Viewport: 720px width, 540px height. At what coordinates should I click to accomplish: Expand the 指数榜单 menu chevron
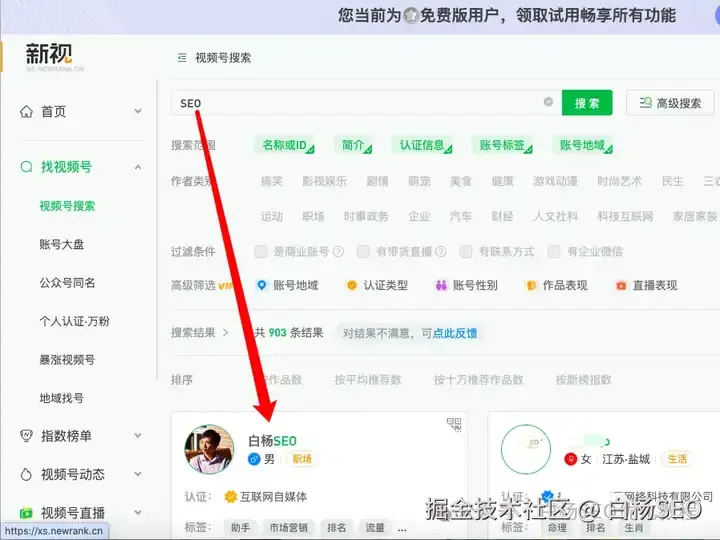(x=138, y=435)
